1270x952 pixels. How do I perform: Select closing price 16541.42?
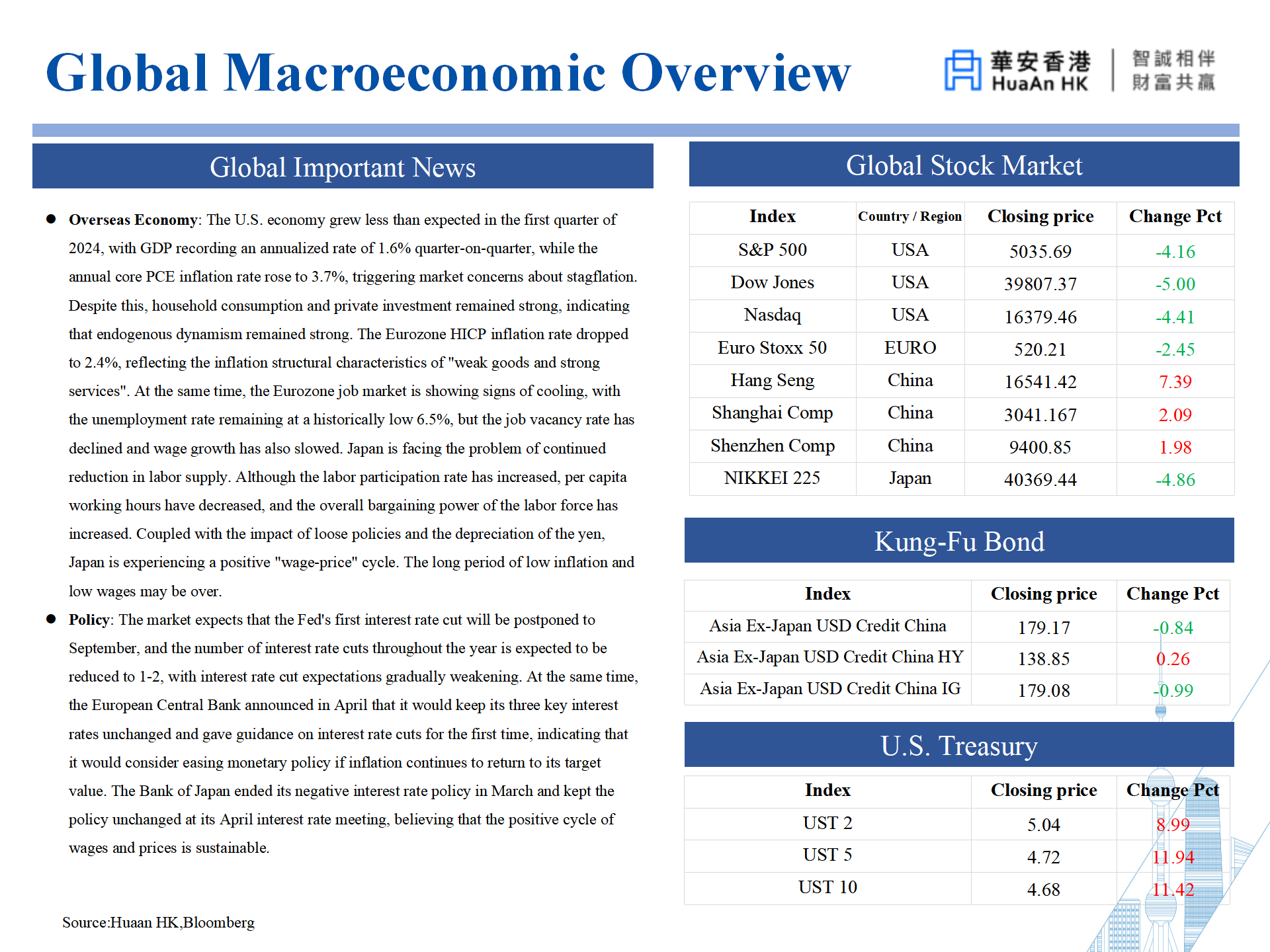point(1040,381)
